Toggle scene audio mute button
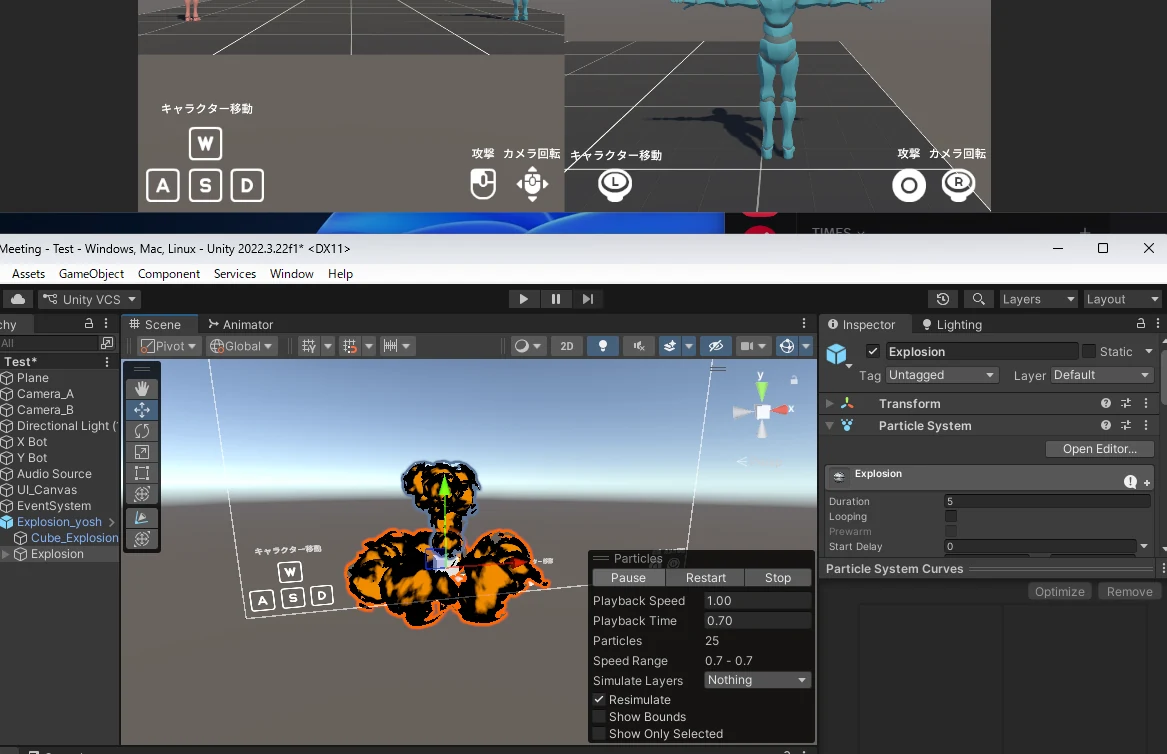The height and width of the screenshot is (754, 1167). point(639,346)
